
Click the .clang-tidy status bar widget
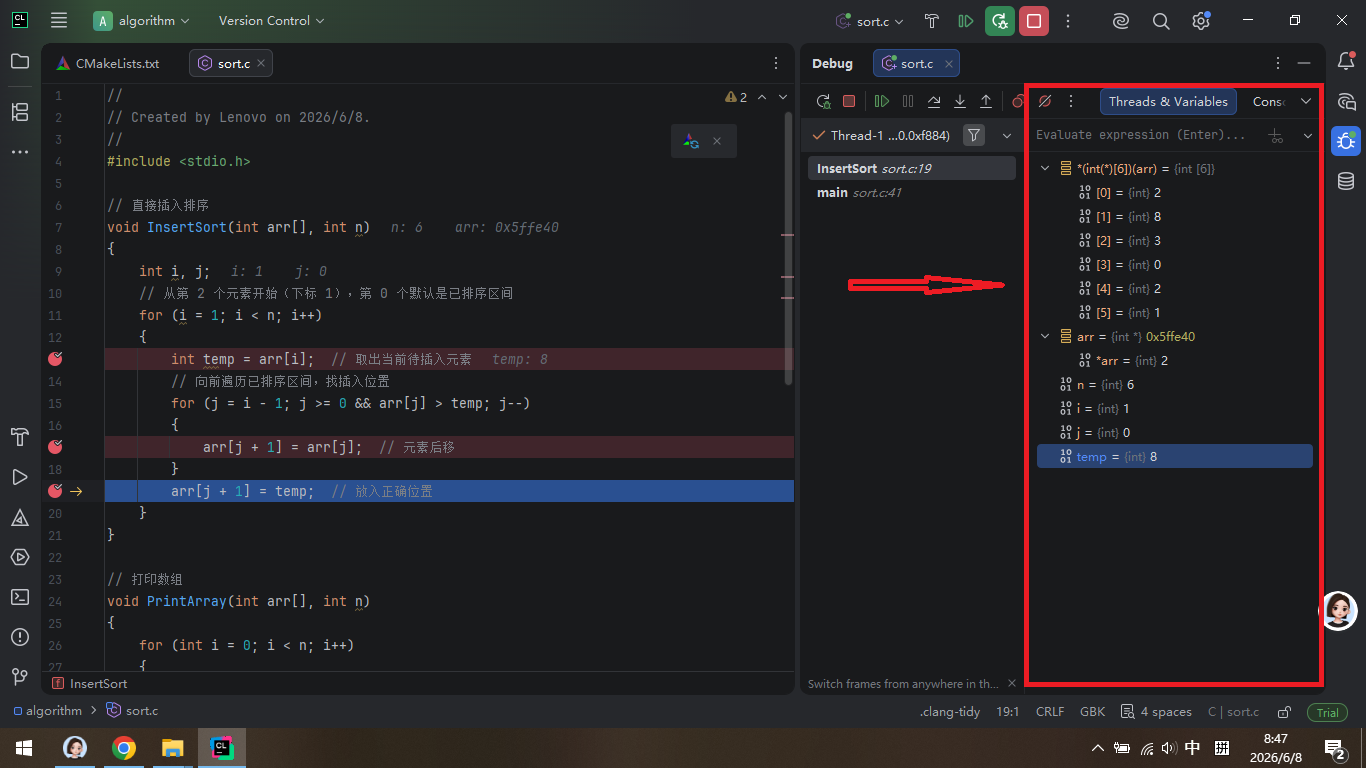click(950, 712)
